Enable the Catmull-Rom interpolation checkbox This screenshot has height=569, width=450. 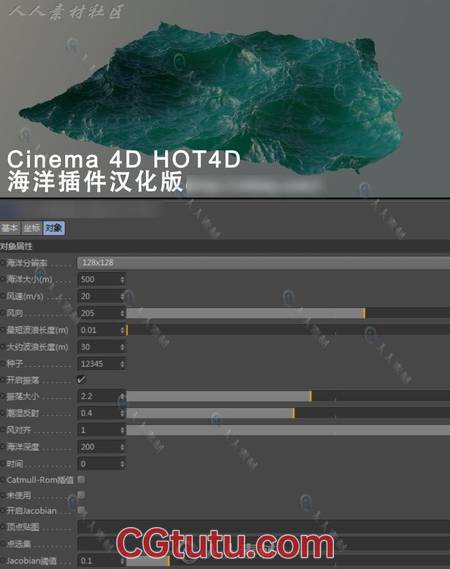(81, 480)
